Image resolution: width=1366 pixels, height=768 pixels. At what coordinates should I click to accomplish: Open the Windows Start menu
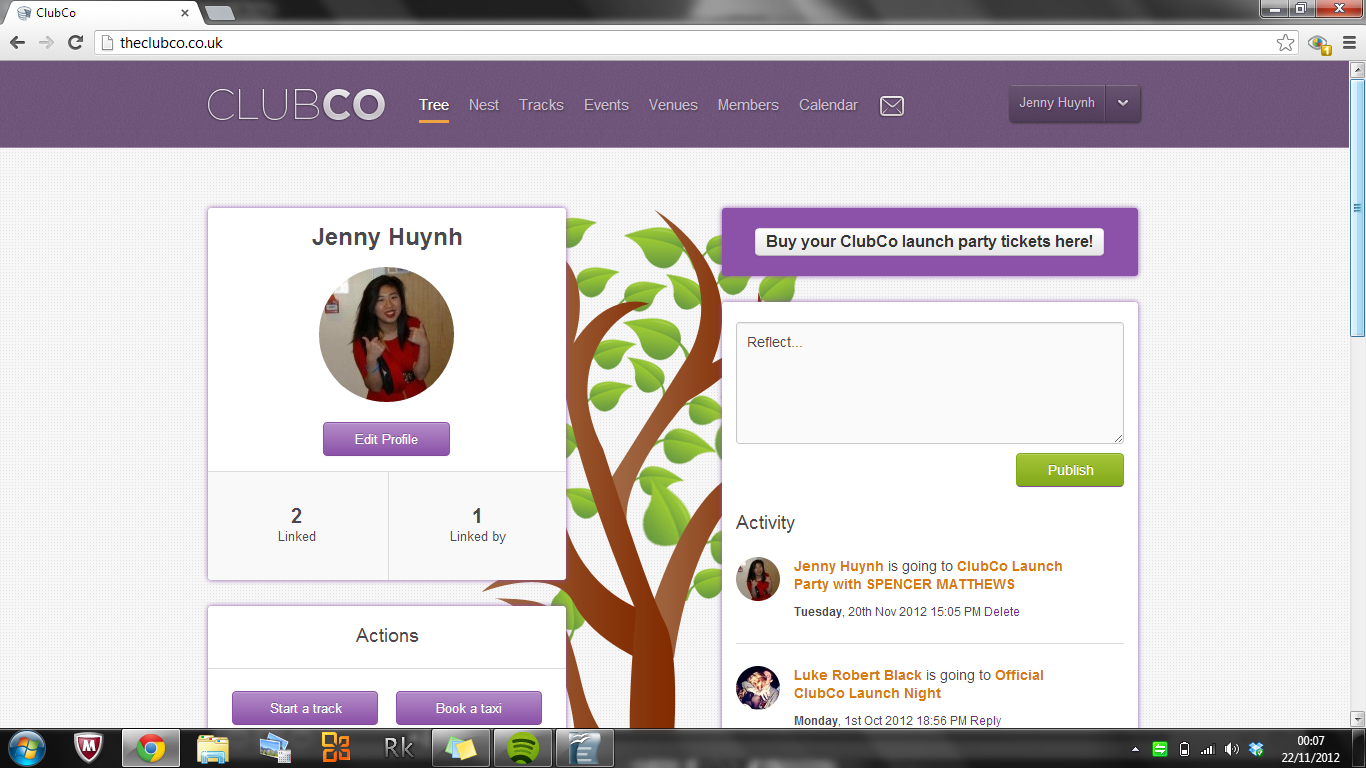26,748
